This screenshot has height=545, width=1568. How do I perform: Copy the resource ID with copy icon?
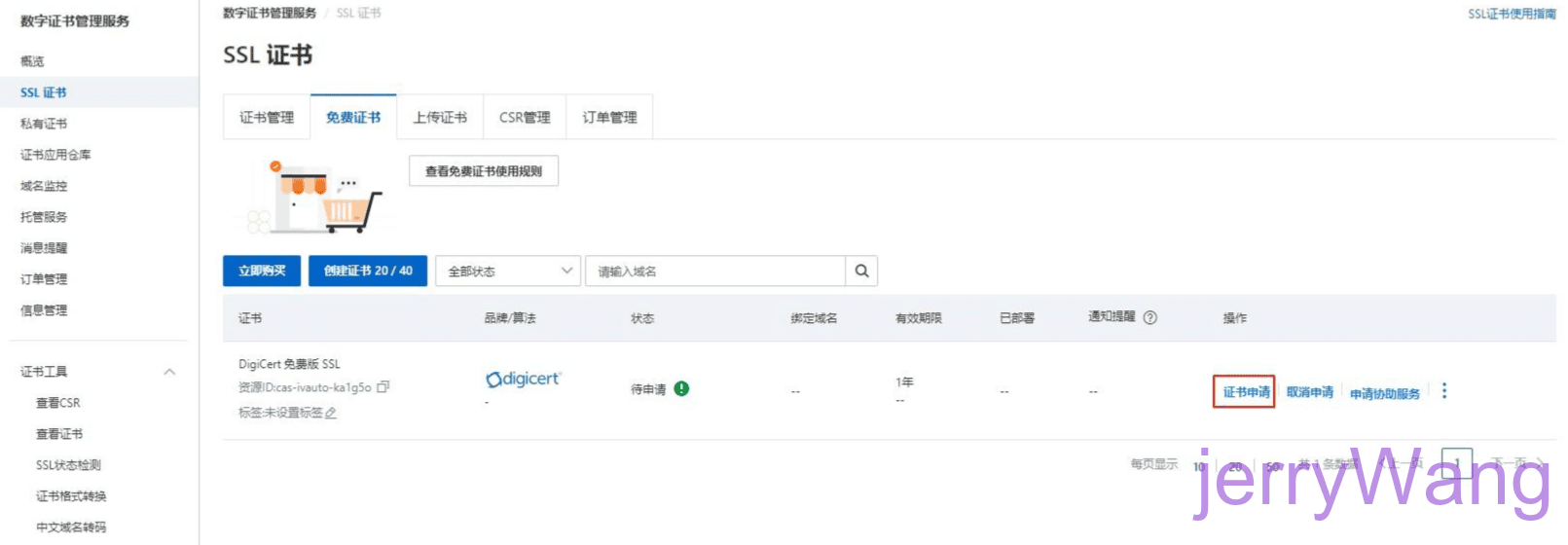coord(383,387)
